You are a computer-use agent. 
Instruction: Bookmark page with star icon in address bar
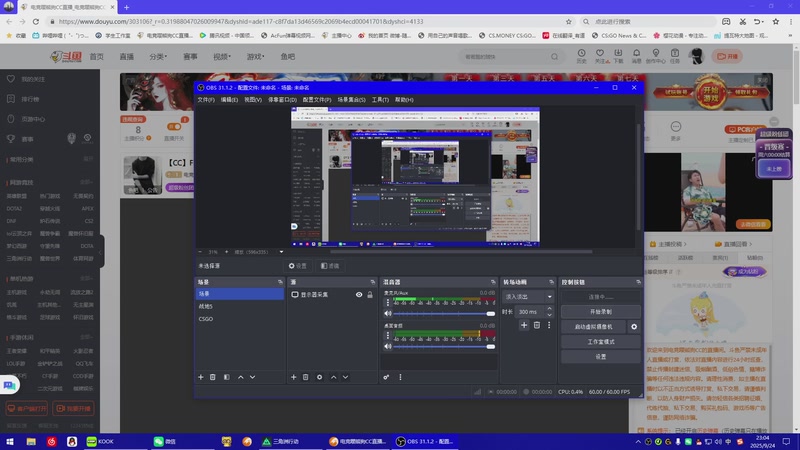(x=568, y=21)
